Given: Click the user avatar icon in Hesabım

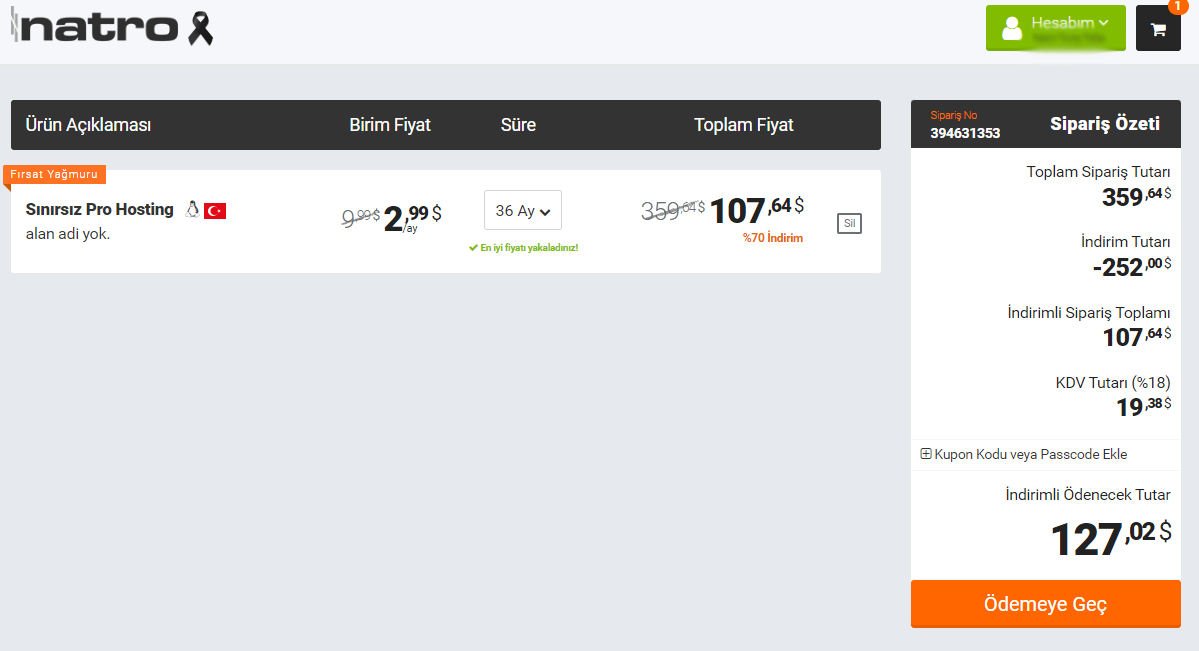Looking at the screenshot, I should click(x=1012, y=28).
